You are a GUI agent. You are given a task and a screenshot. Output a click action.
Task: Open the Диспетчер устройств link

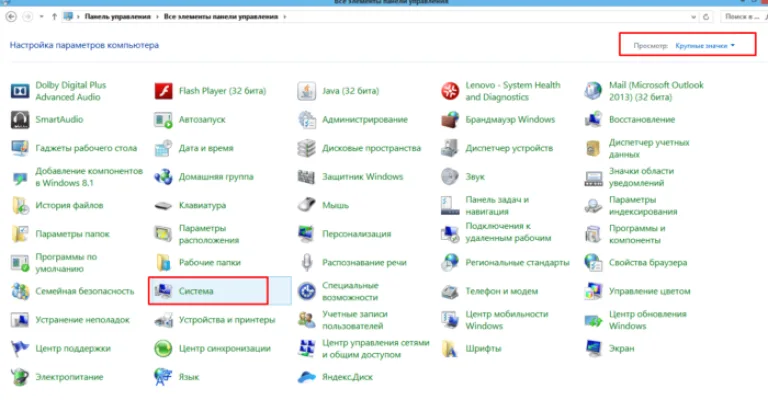[509, 148]
